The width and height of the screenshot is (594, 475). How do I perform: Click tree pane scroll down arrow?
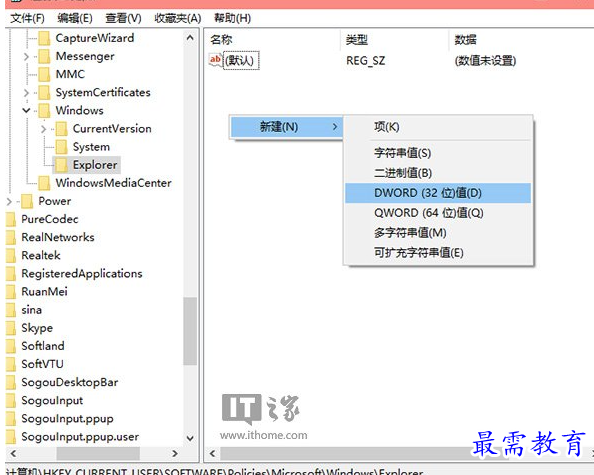(190, 438)
